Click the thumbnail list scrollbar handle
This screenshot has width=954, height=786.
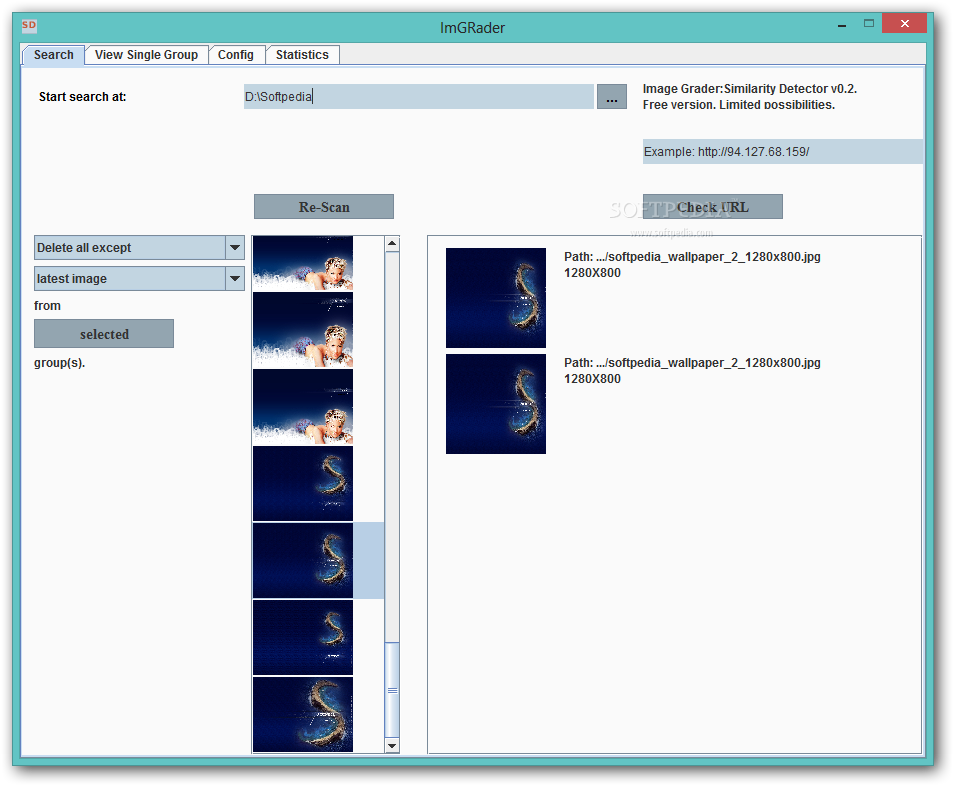(392, 690)
